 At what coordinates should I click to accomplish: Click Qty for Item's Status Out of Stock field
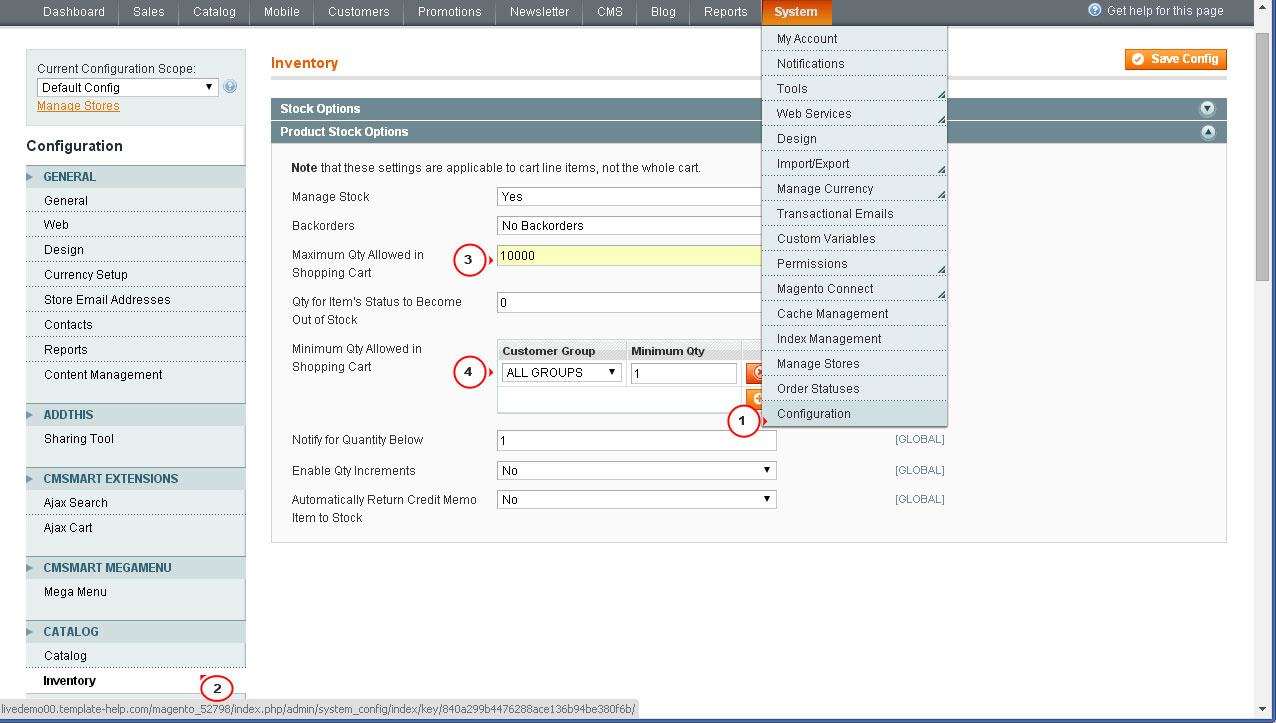(x=629, y=303)
